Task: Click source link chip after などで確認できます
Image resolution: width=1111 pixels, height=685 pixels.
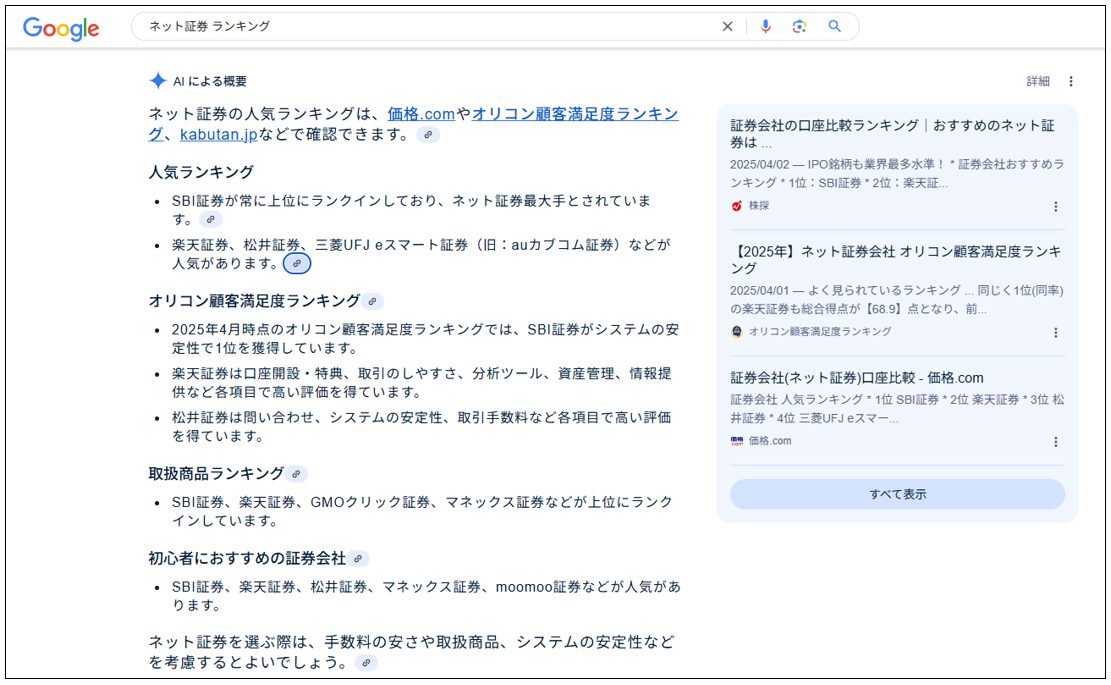Action: coord(428,135)
